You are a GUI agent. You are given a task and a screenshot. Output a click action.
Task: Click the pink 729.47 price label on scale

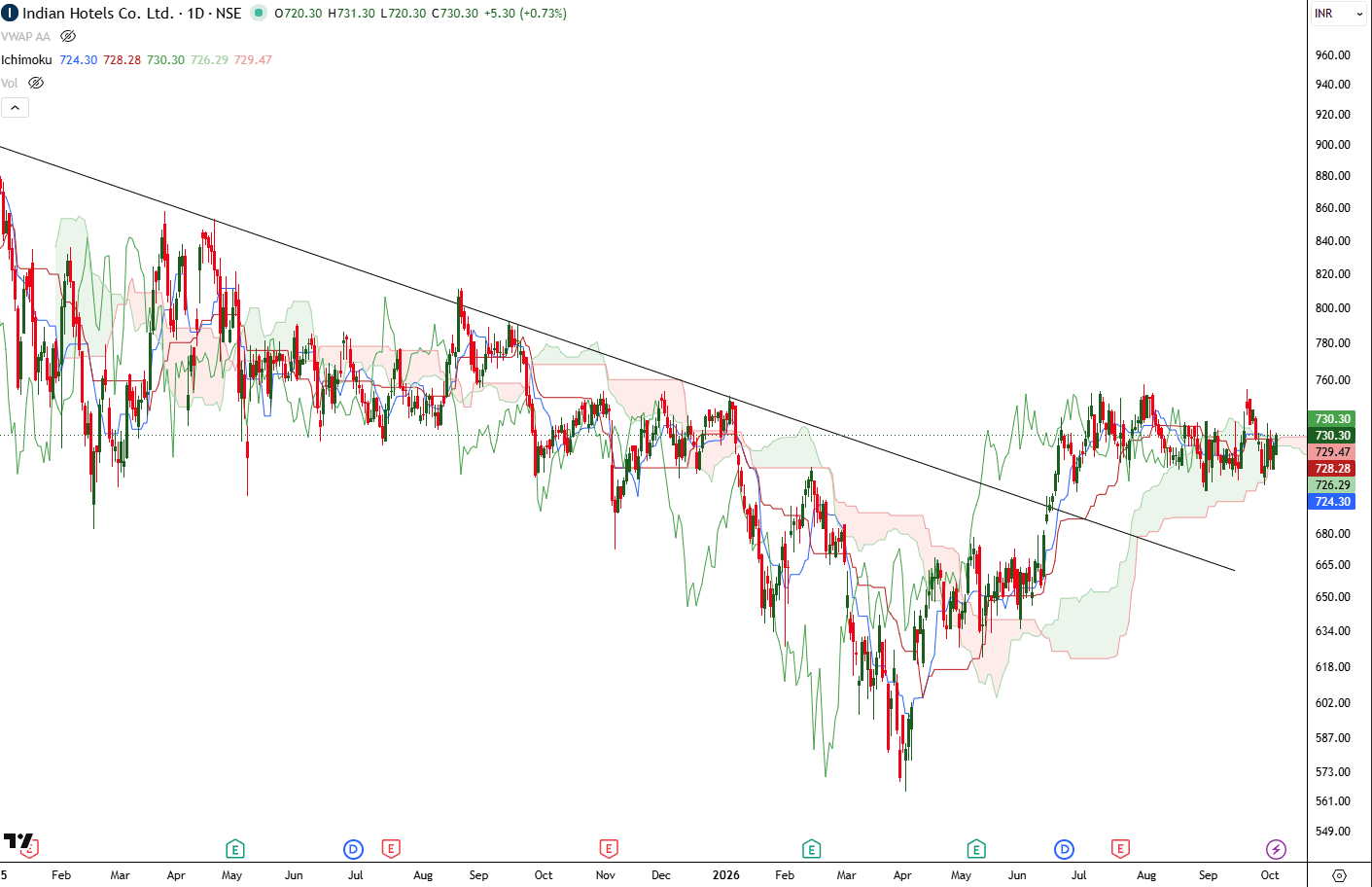(x=1332, y=452)
